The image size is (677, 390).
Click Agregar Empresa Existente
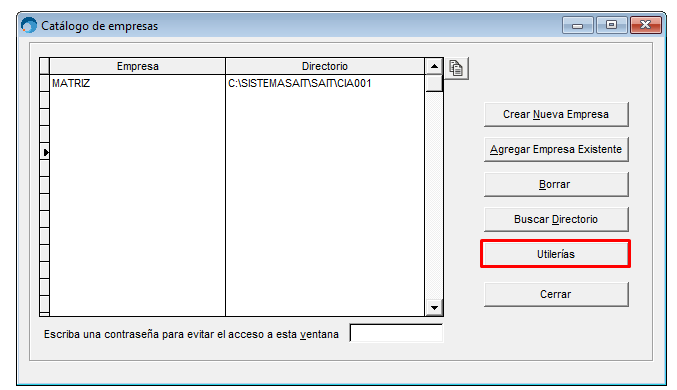[x=556, y=149]
